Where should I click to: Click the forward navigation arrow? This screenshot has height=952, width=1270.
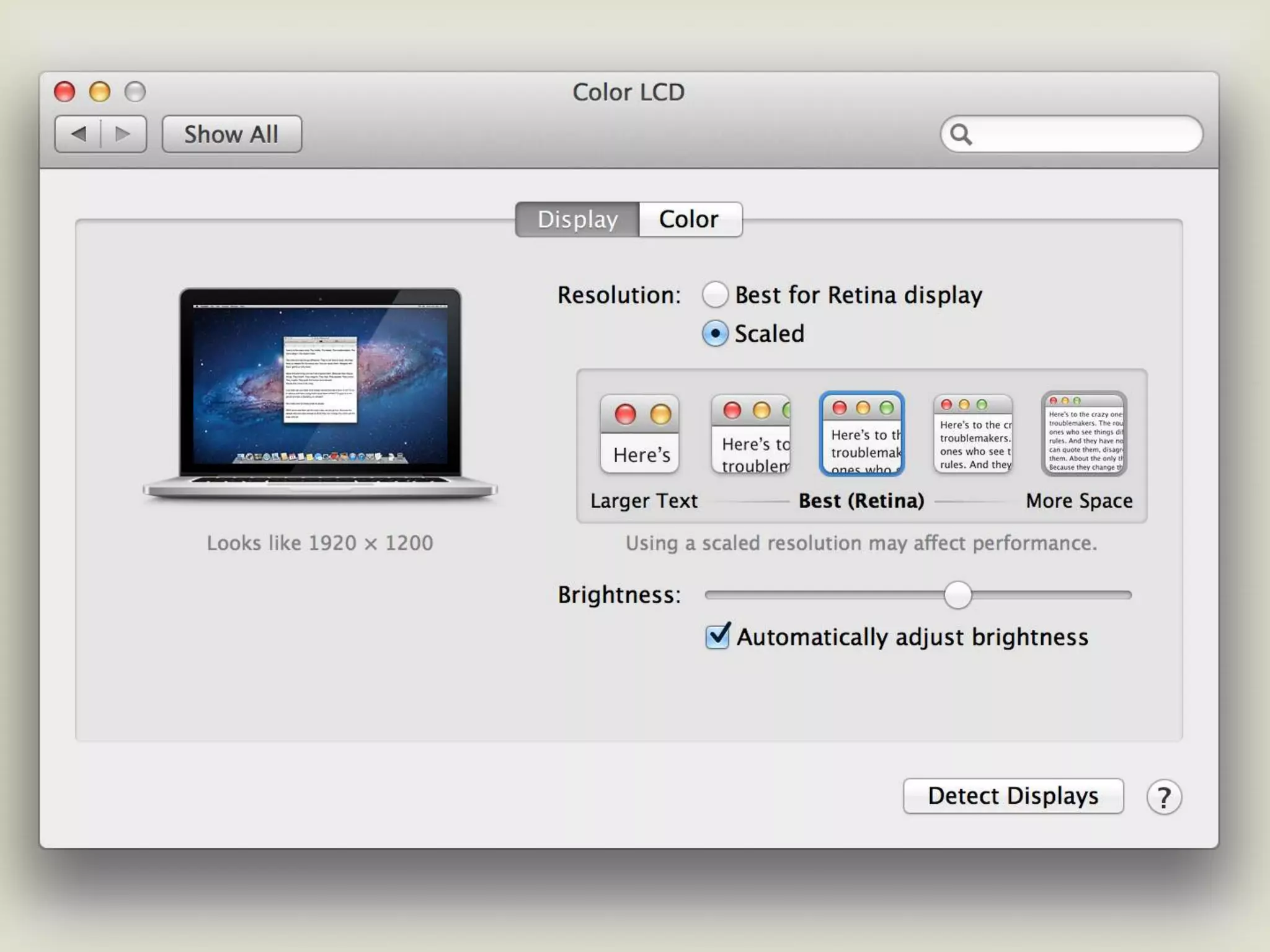click(123, 134)
